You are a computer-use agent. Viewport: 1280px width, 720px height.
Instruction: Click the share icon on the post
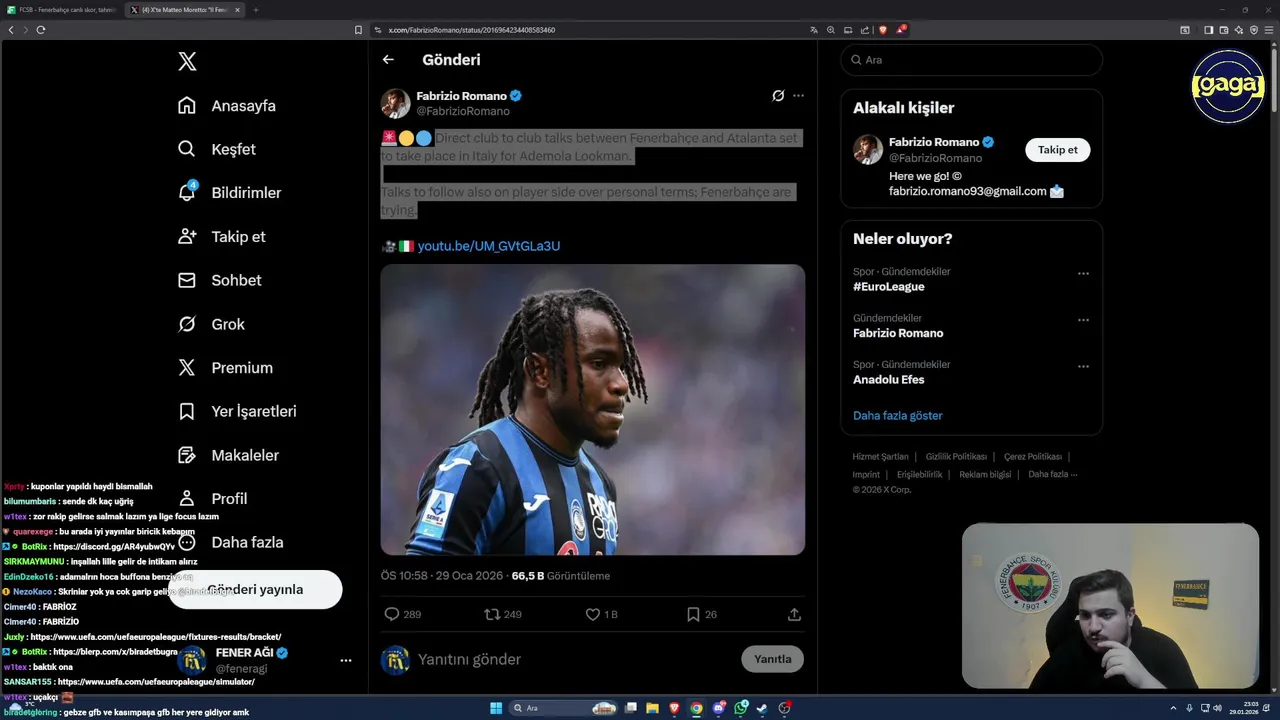[x=794, y=614]
